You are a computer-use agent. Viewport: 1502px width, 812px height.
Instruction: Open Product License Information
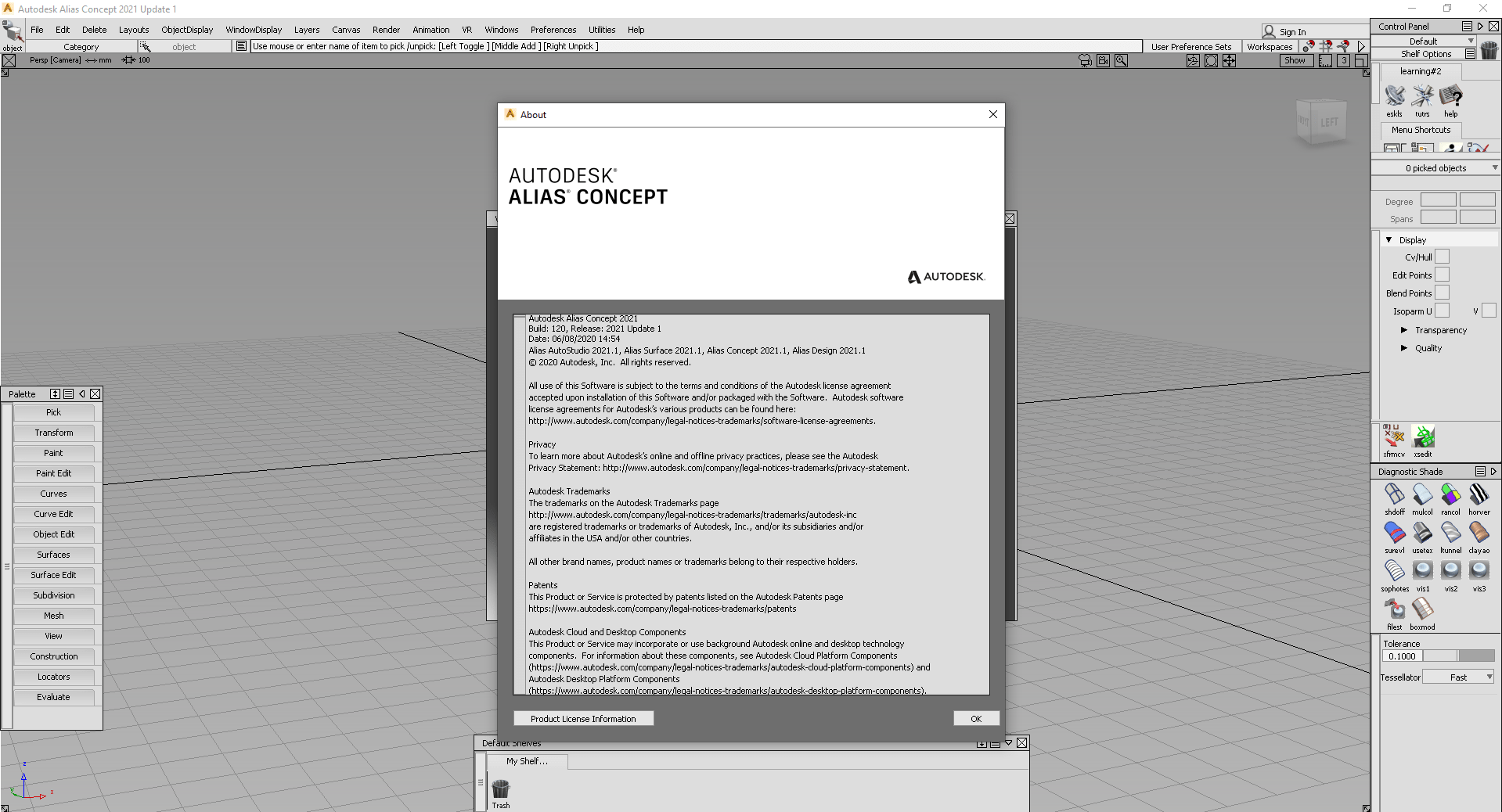point(583,719)
